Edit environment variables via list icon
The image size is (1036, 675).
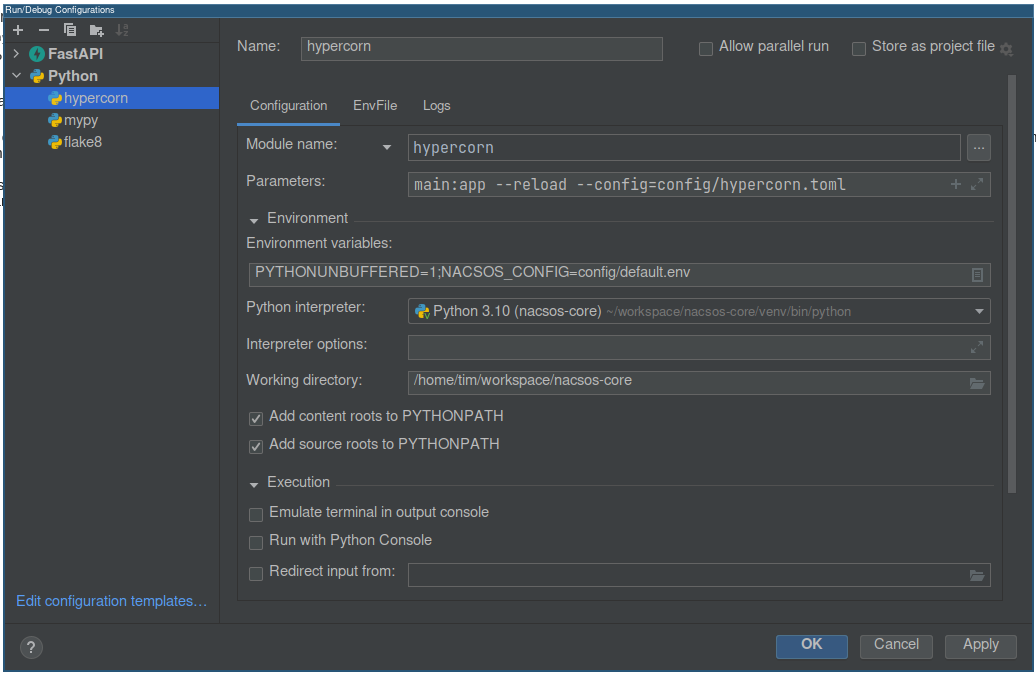click(977, 275)
